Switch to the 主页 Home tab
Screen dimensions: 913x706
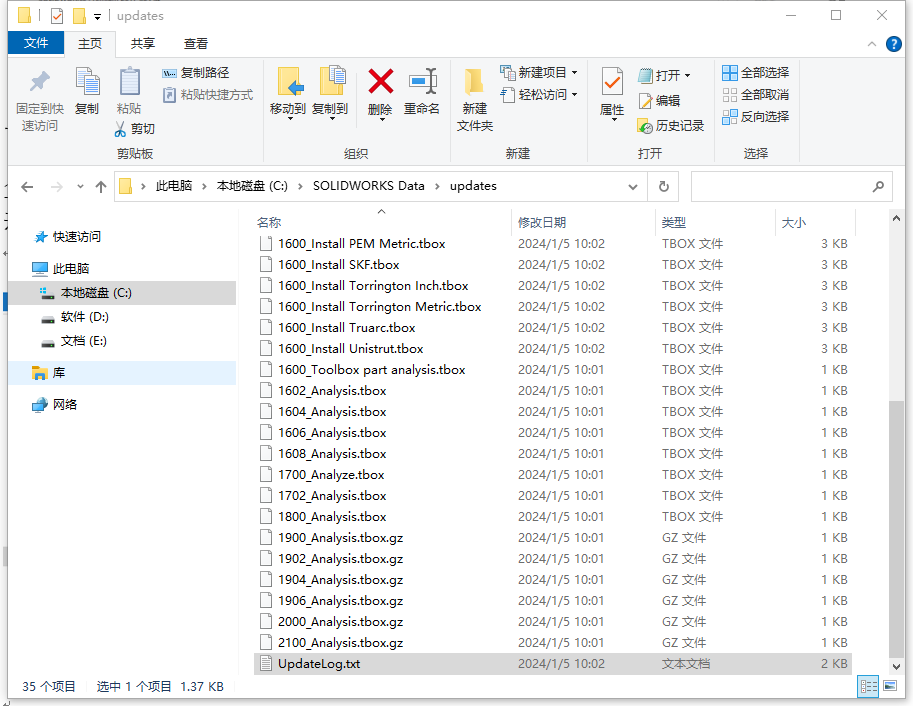coord(90,44)
